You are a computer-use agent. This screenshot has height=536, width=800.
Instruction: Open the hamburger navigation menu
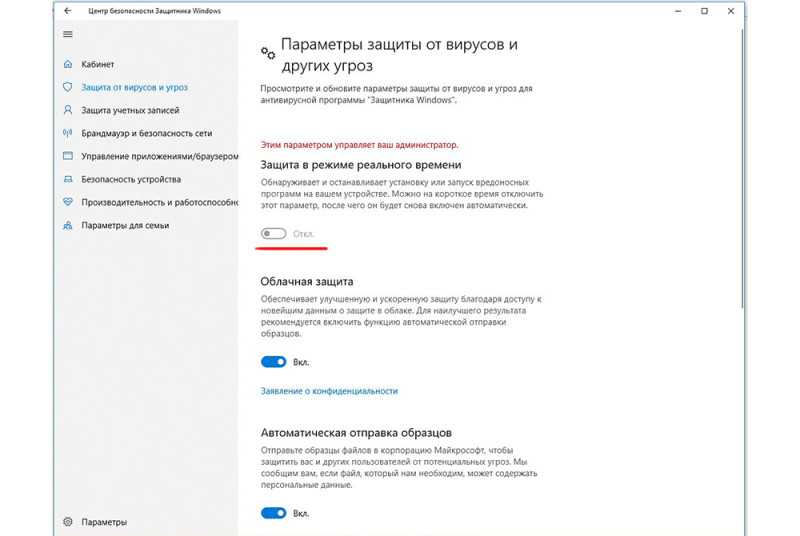click(x=68, y=34)
